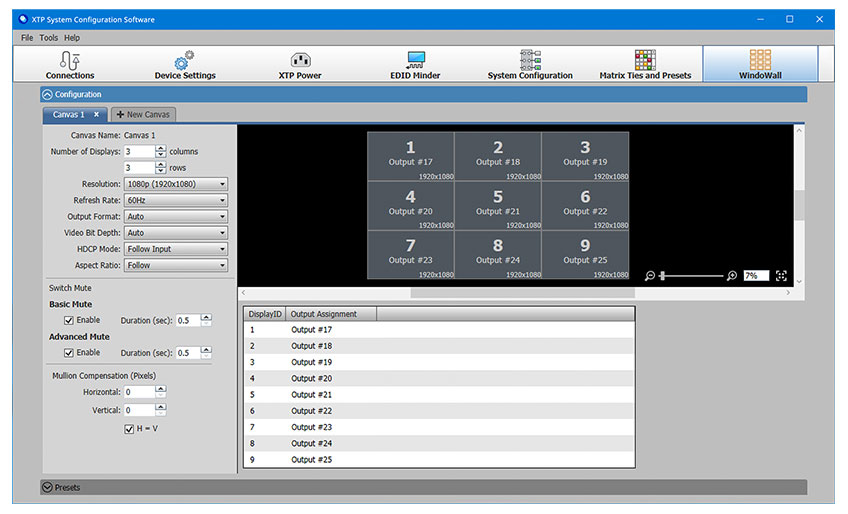Screen dimensions: 848x514
Task: Open the Aspect Ratio dropdown
Action: (176, 265)
